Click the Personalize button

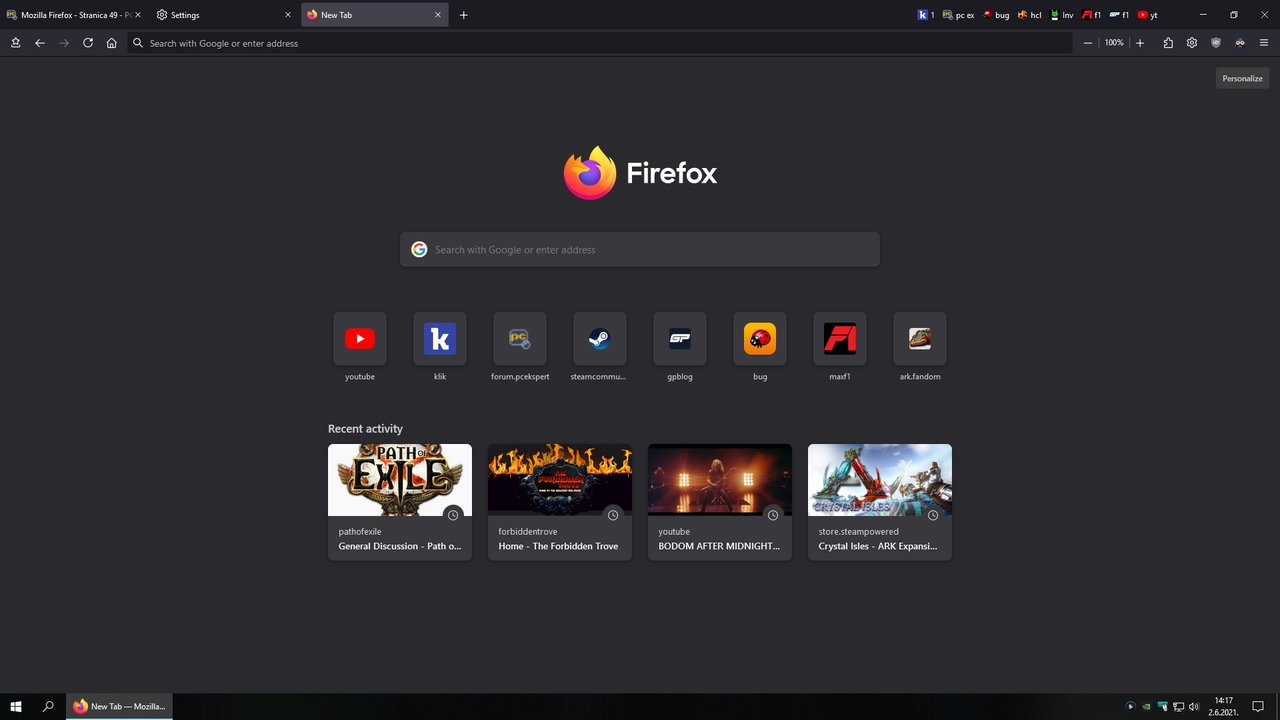[1242, 78]
